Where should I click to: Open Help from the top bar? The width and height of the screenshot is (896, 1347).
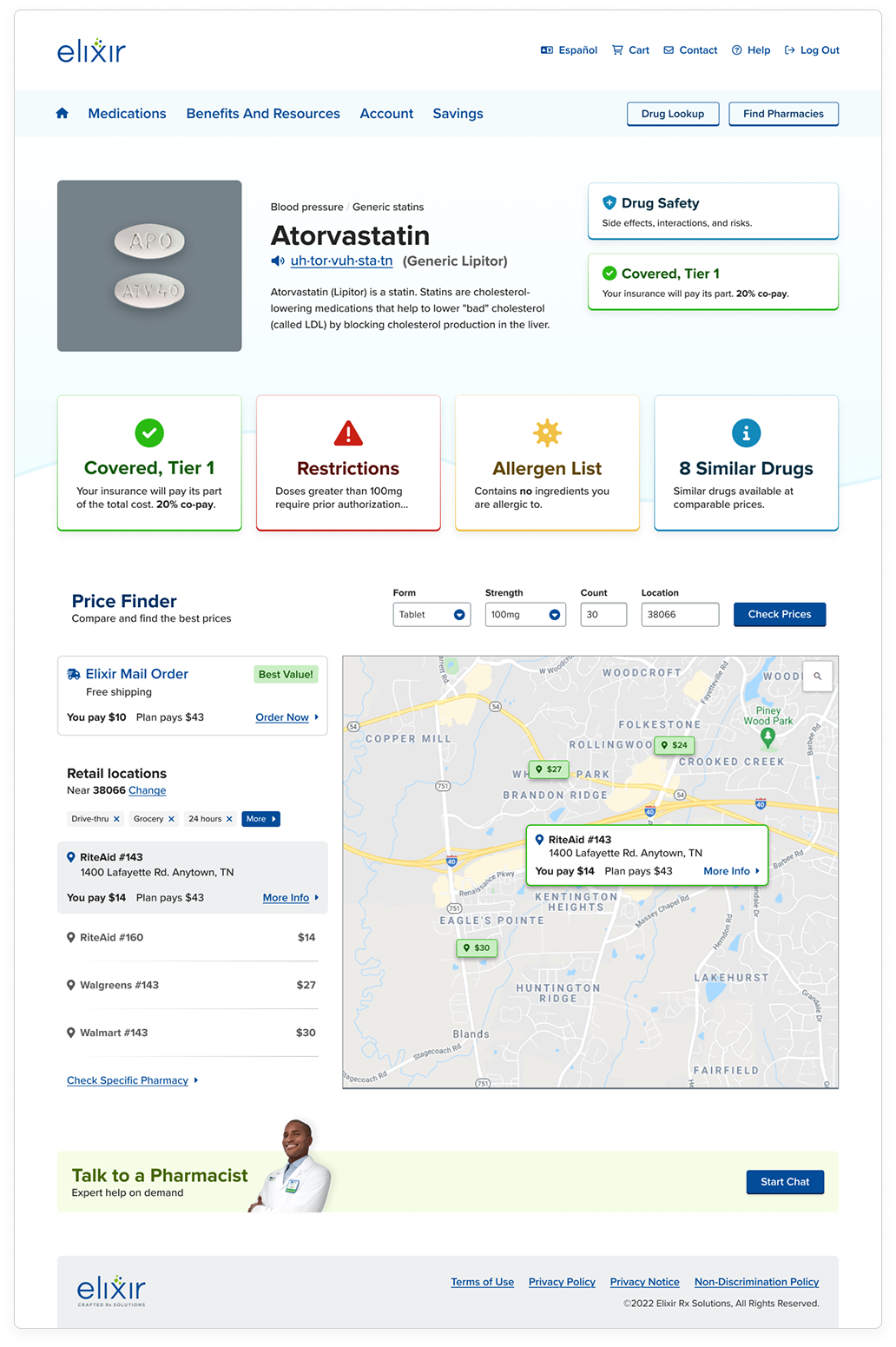pyautogui.click(x=751, y=50)
